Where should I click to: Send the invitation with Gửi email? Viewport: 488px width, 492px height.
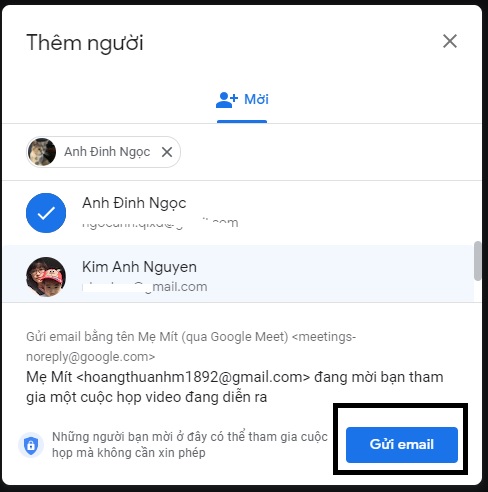pos(402,445)
